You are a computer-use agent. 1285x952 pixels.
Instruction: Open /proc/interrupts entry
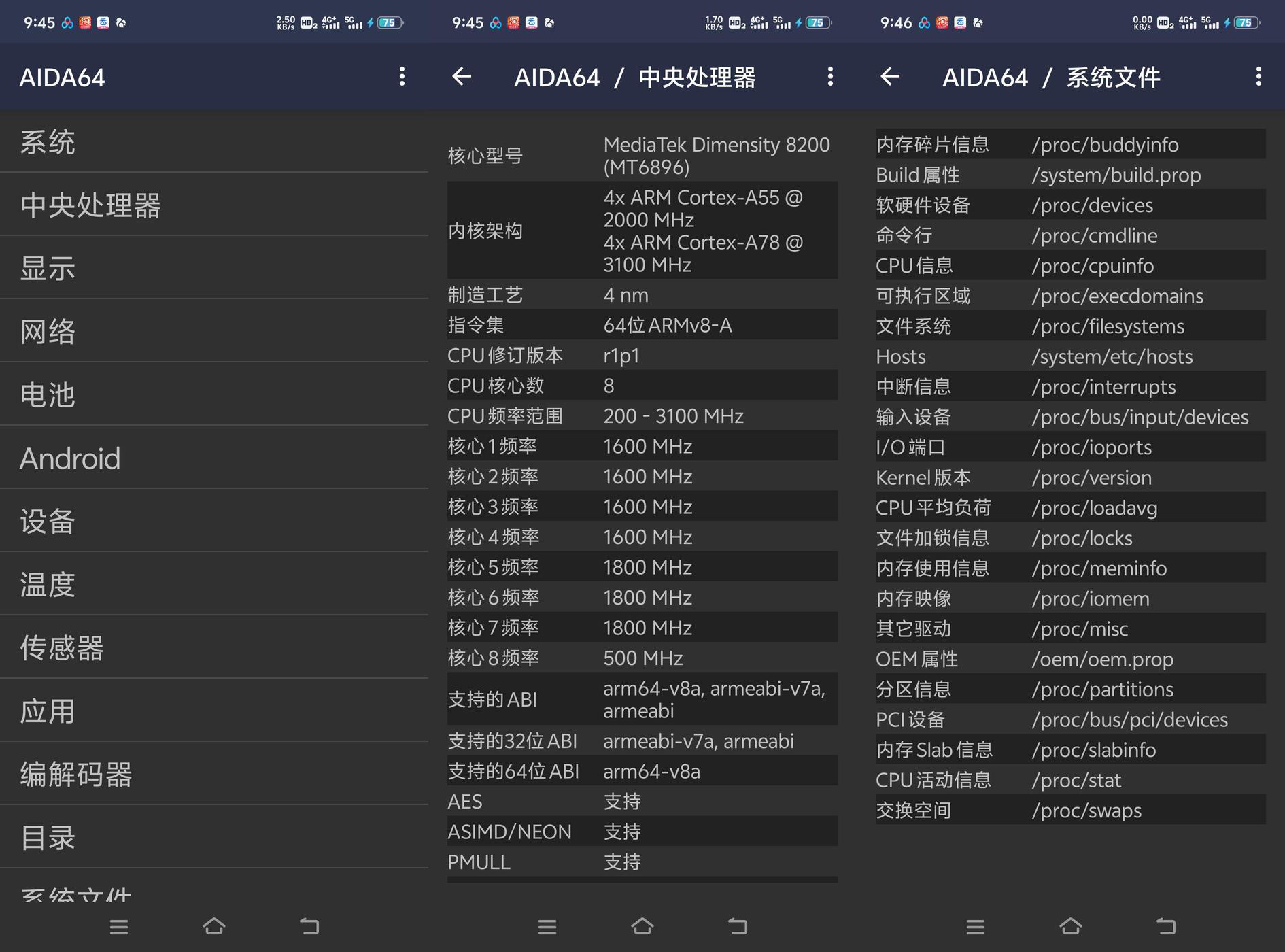pyautogui.click(x=1071, y=386)
